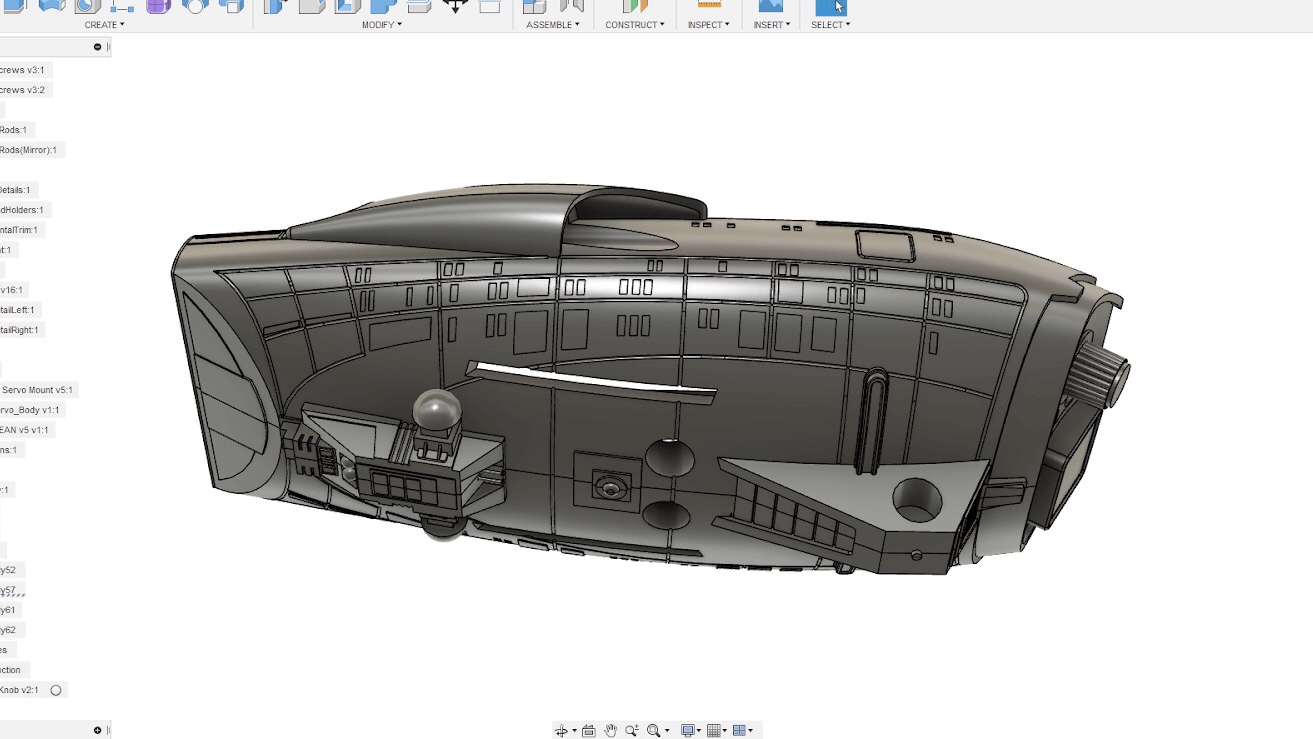Open the CREATE dropdown menu

pos(104,25)
